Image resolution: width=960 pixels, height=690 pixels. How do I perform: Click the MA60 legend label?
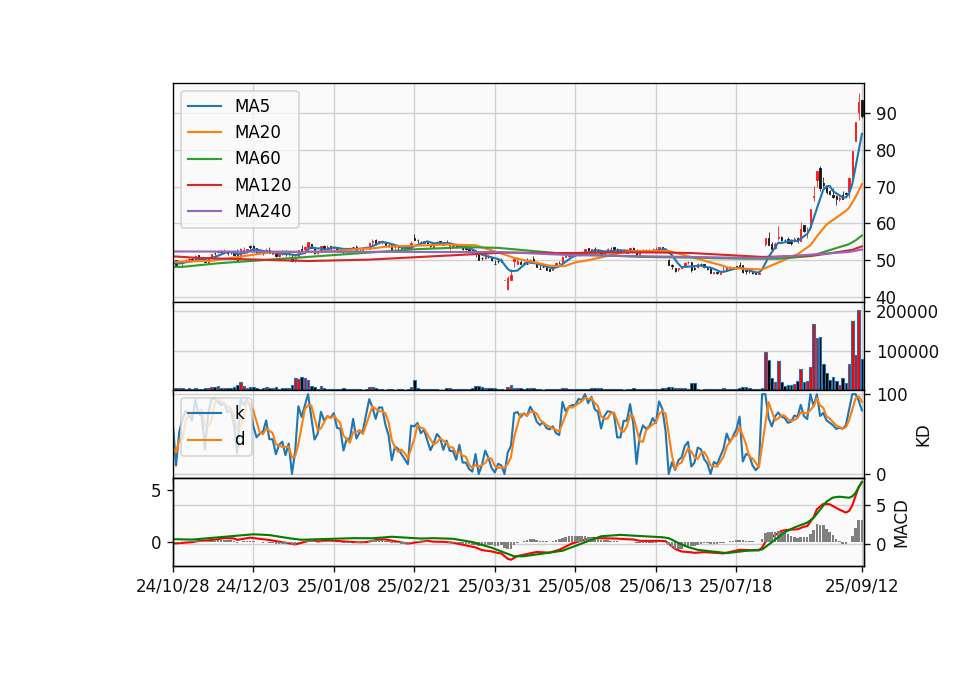pyautogui.click(x=257, y=159)
